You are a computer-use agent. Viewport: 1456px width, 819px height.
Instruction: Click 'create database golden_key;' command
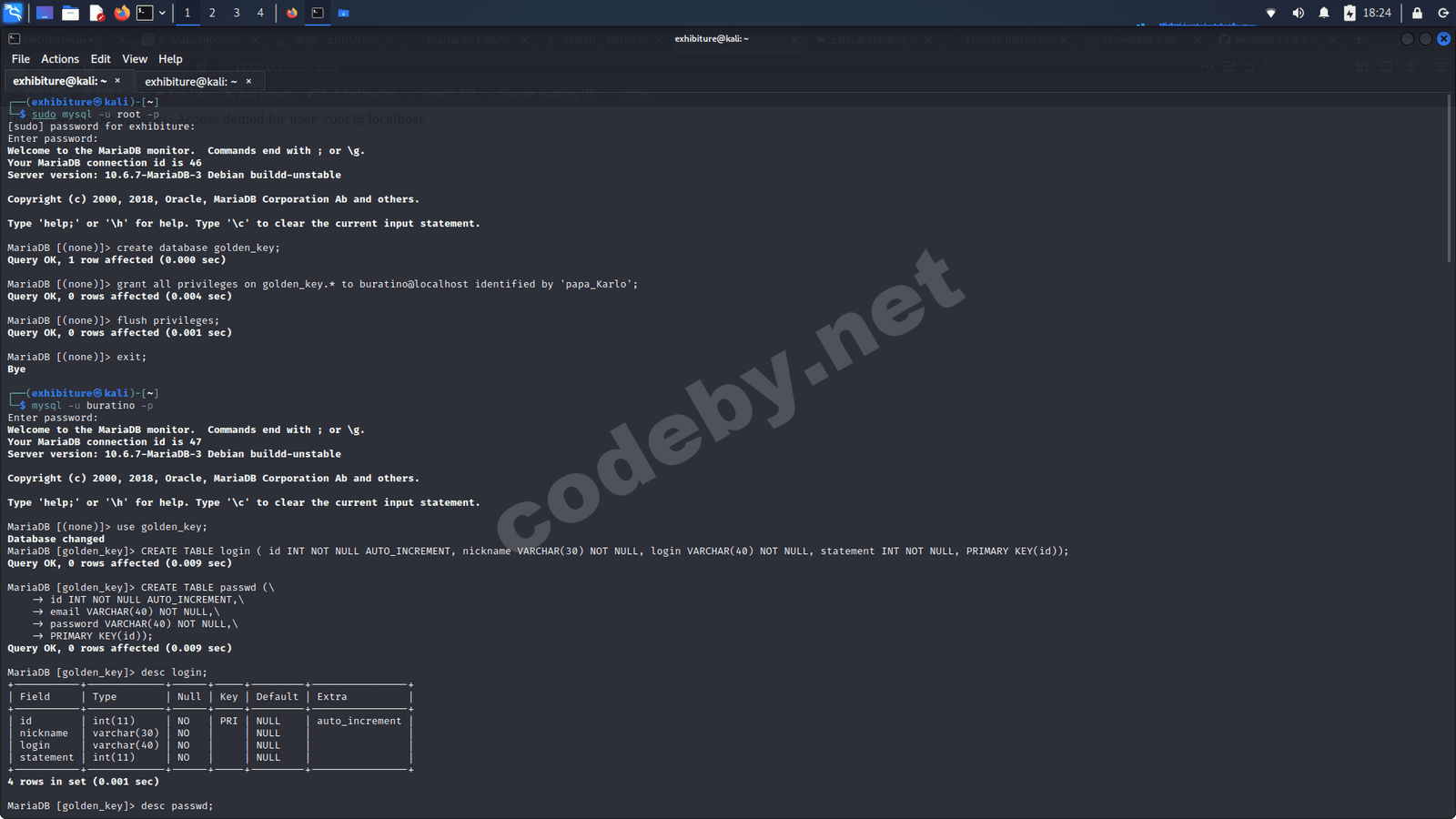pyautogui.click(x=198, y=248)
